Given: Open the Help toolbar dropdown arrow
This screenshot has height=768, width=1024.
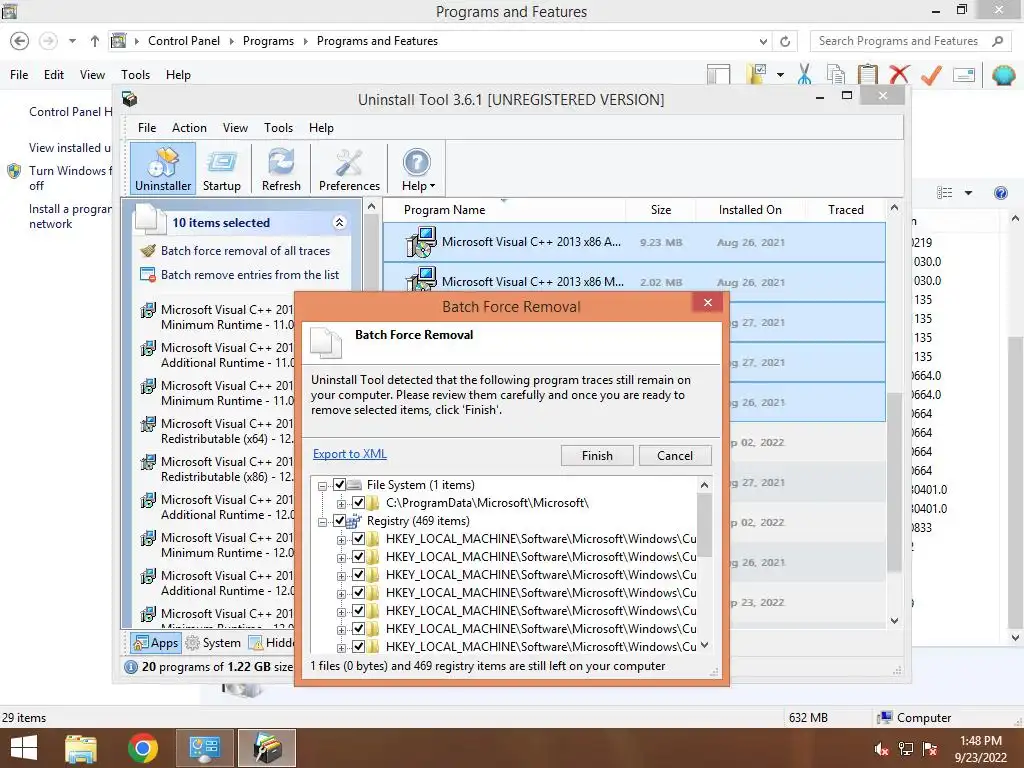Looking at the screenshot, I should [432, 187].
